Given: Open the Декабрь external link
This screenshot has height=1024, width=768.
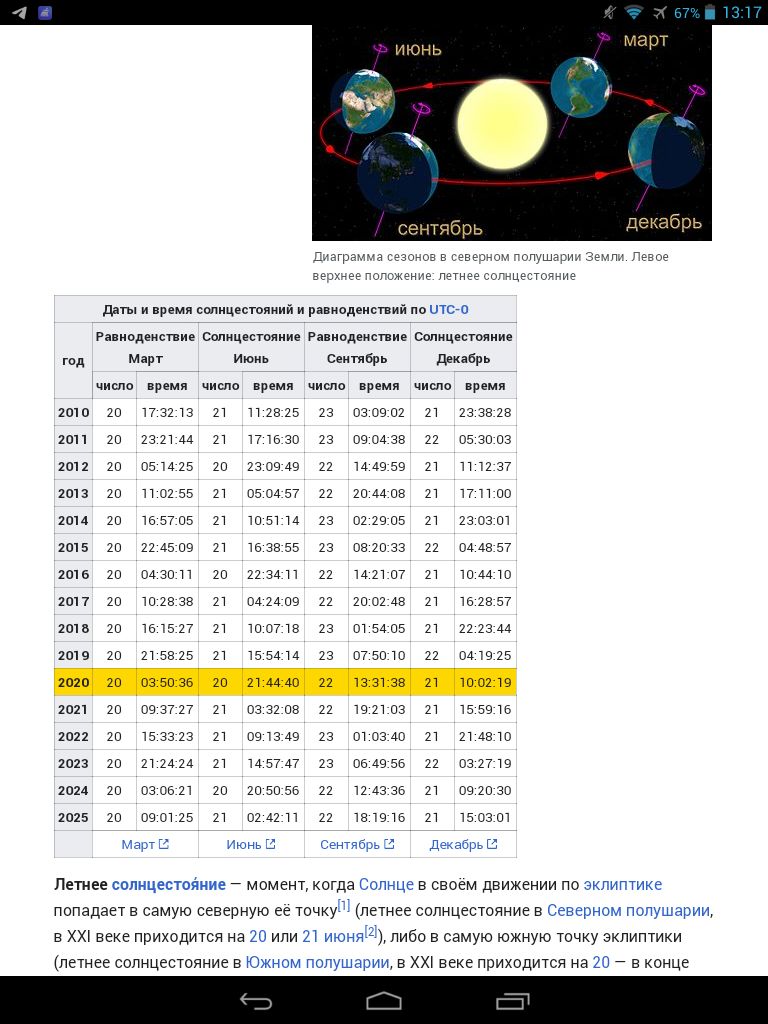Looking at the screenshot, I should pyautogui.click(x=463, y=844).
